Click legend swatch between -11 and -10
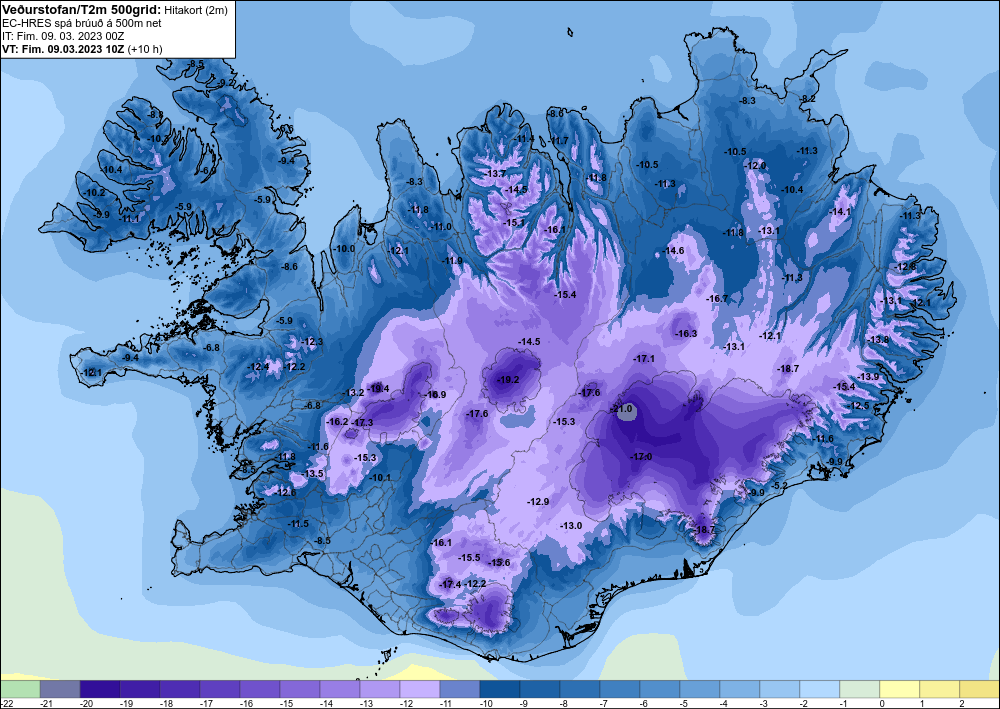 tap(460, 689)
